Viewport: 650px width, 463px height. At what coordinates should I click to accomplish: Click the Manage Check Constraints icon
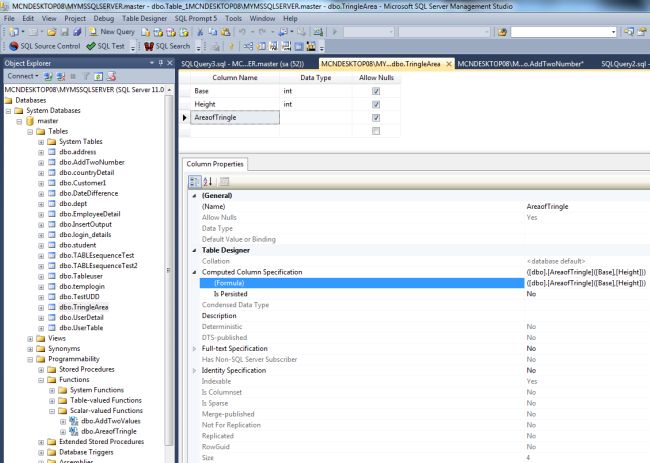pyautogui.click(x=298, y=46)
